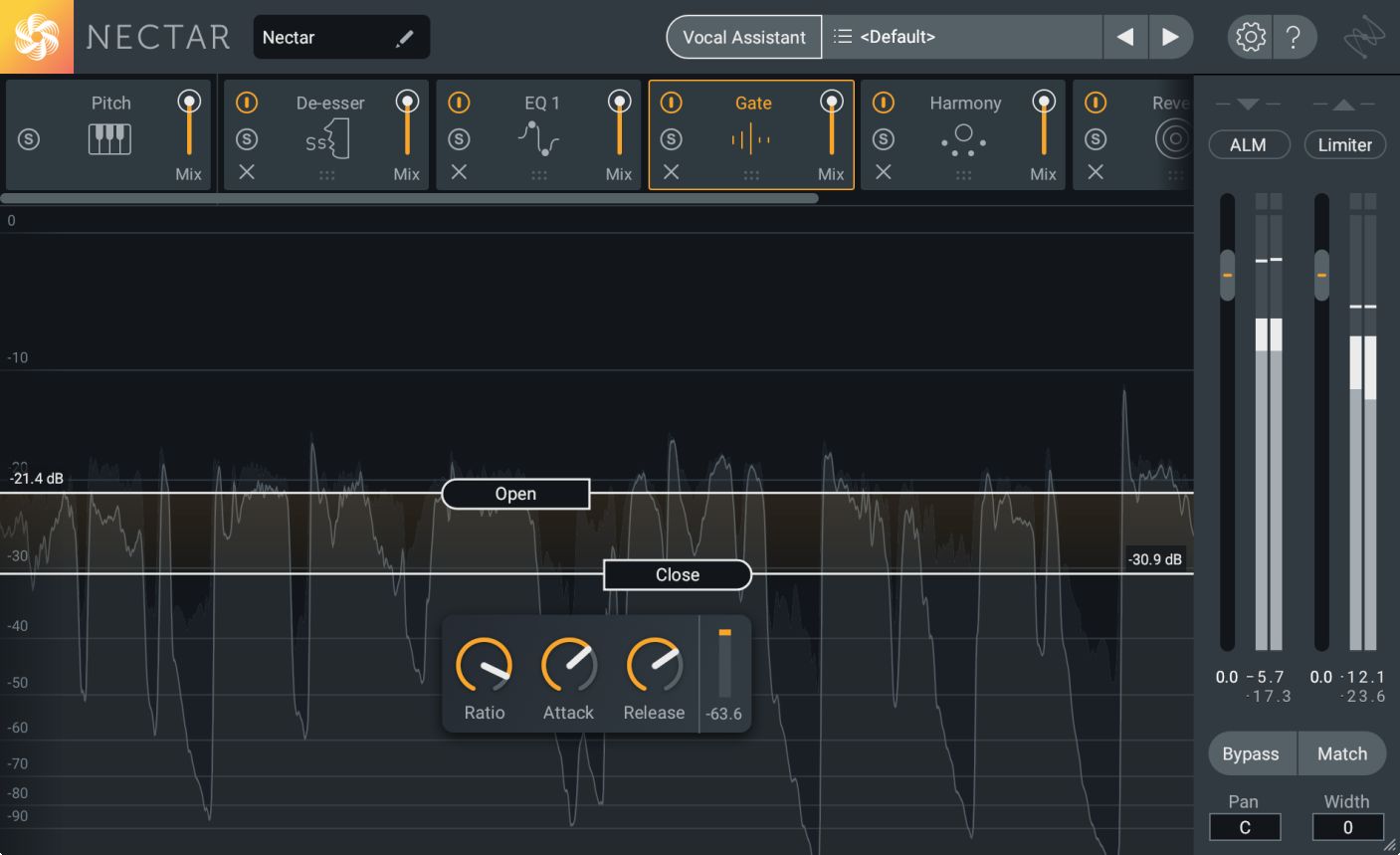
Task: Click the Close threshold handle
Action: point(678,574)
